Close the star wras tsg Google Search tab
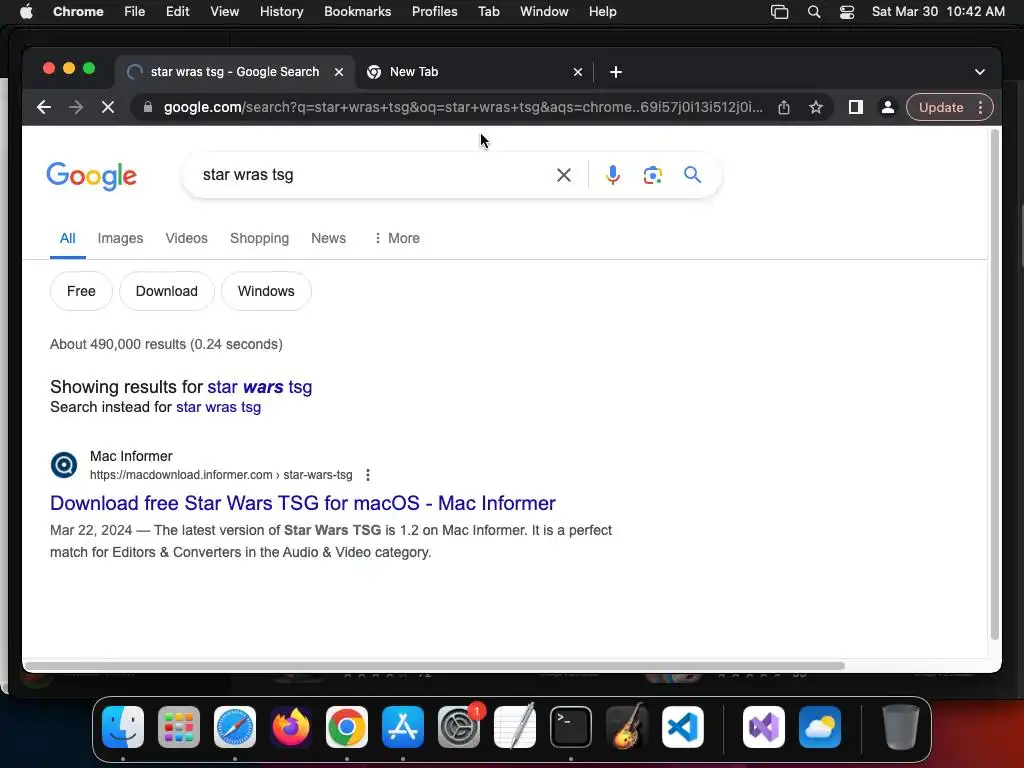Viewport: 1024px width, 768px height. coord(339,72)
